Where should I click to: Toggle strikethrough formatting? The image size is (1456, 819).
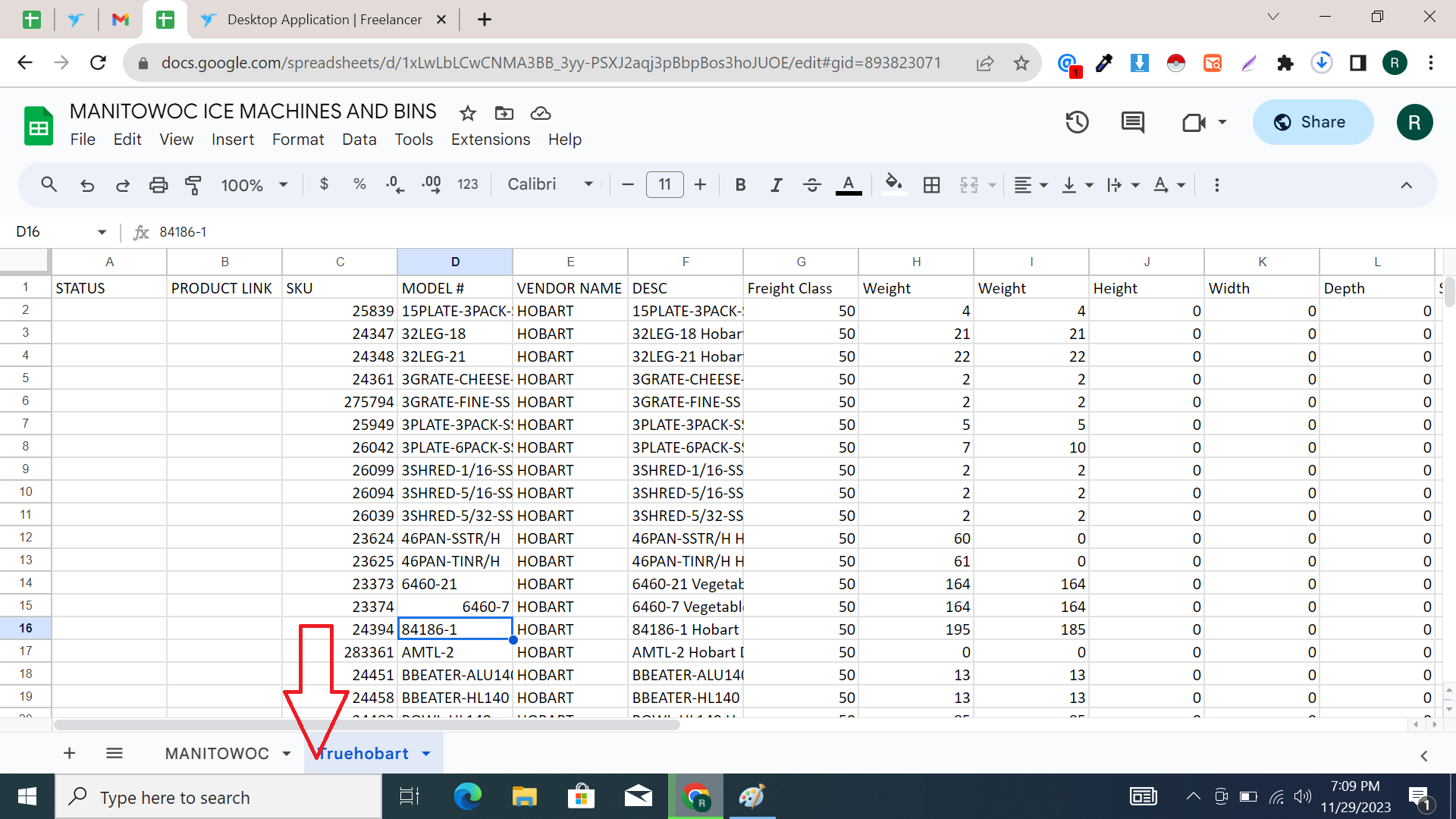point(812,184)
